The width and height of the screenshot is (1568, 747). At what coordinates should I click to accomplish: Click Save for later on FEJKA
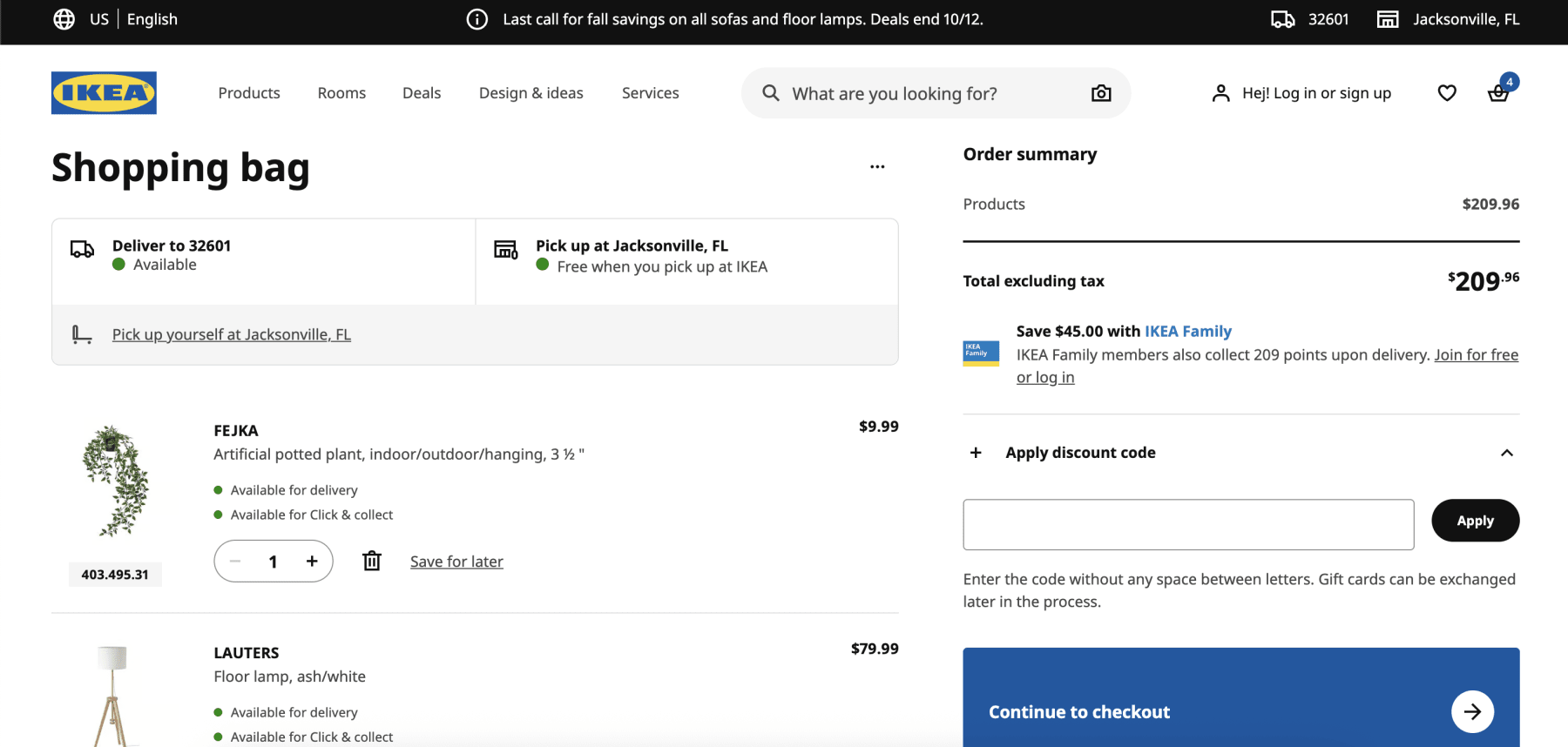pyautogui.click(x=456, y=562)
